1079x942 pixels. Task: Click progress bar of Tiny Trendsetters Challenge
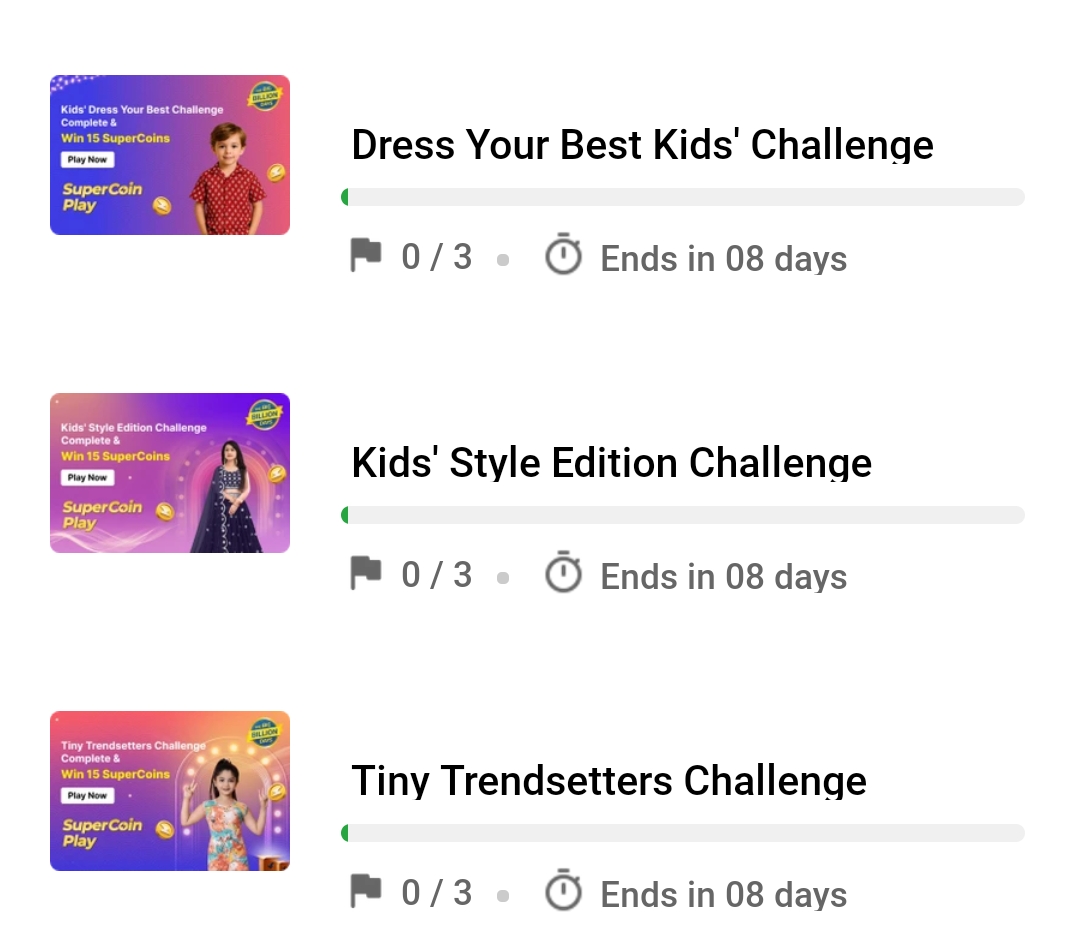[683, 833]
